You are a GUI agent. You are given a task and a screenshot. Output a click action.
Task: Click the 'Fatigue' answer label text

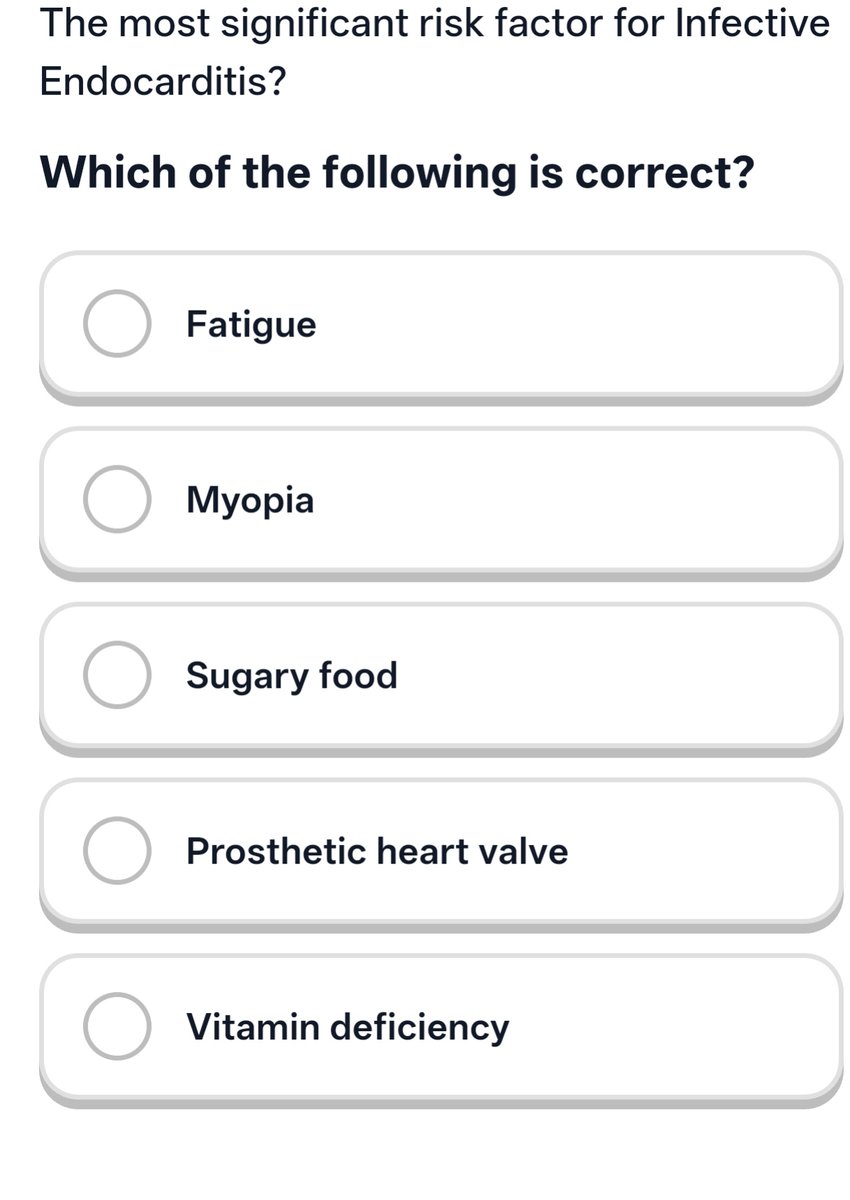(x=251, y=325)
